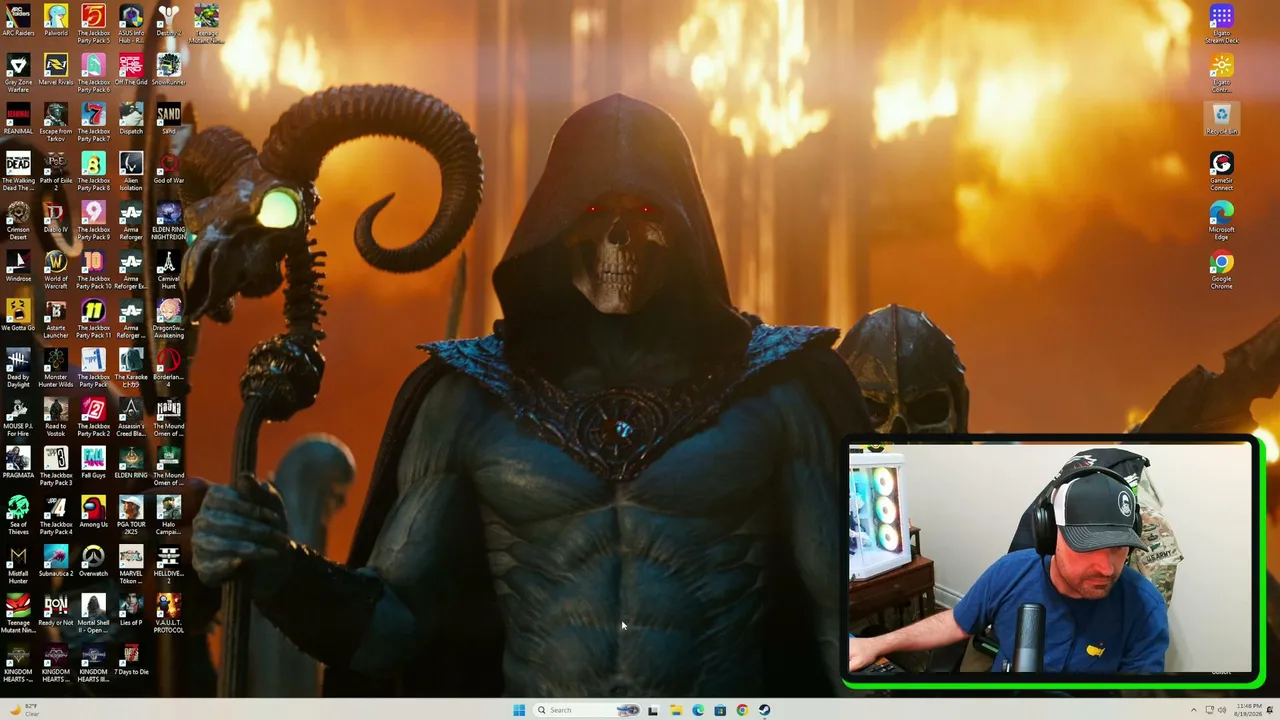
Task: Click the DragonSword Awakening icon
Action: point(169,318)
